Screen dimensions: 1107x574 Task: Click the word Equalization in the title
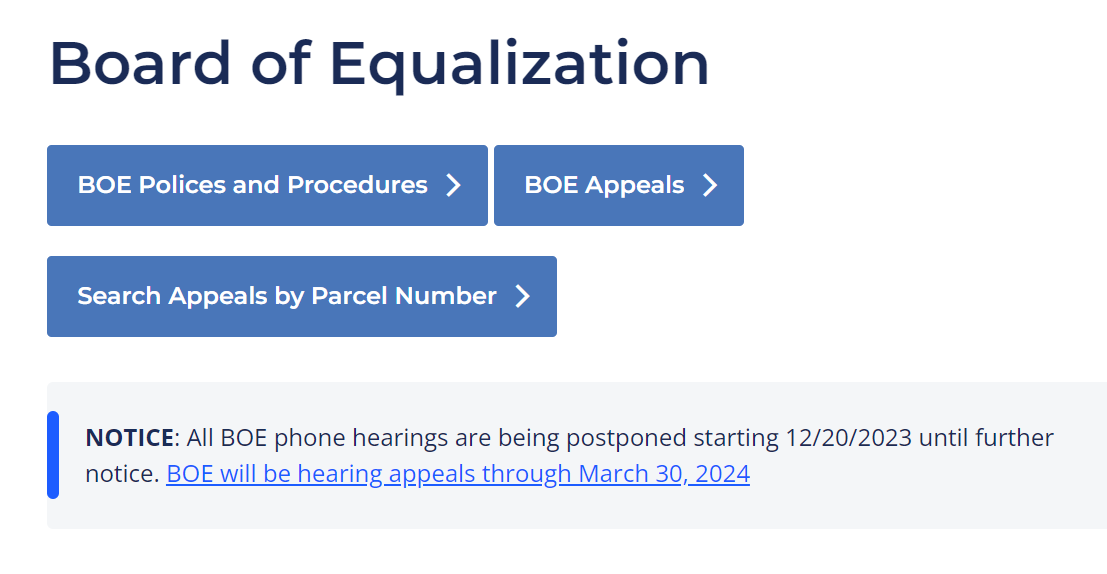click(x=519, y=65)
